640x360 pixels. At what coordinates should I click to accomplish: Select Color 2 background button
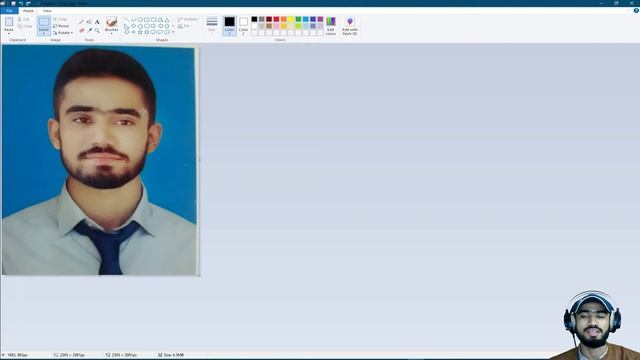pos(243,26)
